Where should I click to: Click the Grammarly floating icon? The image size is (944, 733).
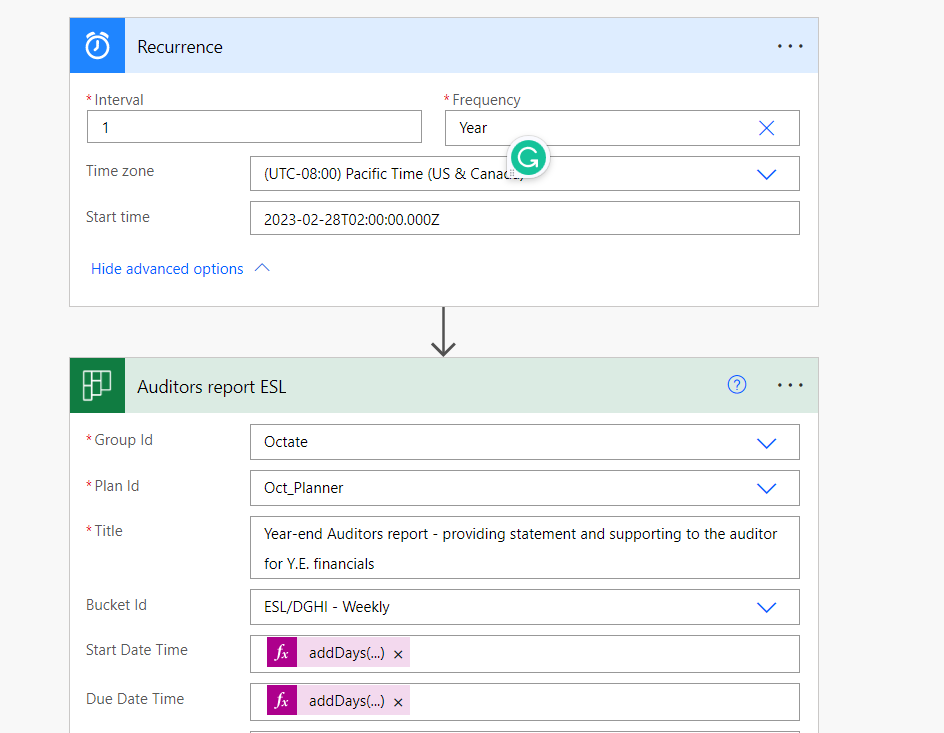click(528, 158)
